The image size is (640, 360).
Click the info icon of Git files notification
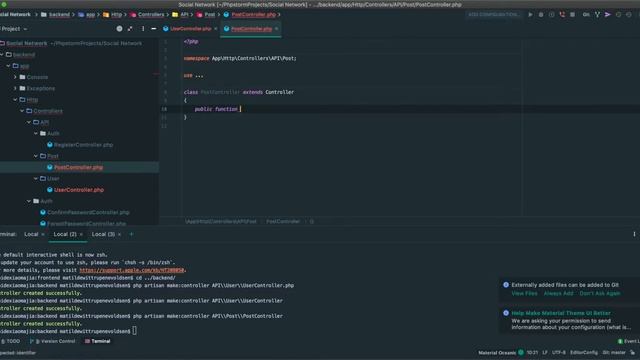click(506, 285)
